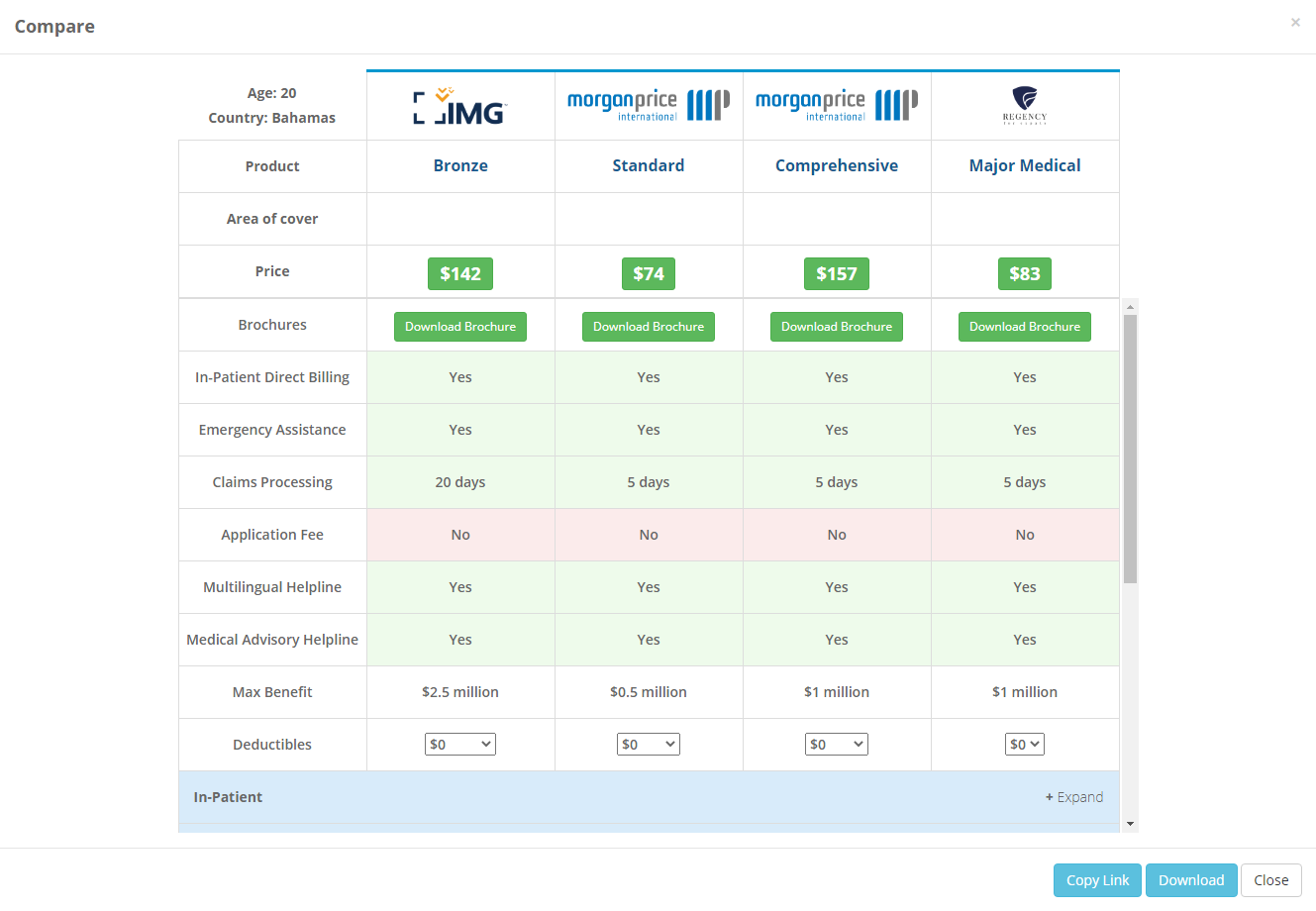Click the table's vertical scrollbar thumb
The image size is (1316, 911).
(1130, 449)
